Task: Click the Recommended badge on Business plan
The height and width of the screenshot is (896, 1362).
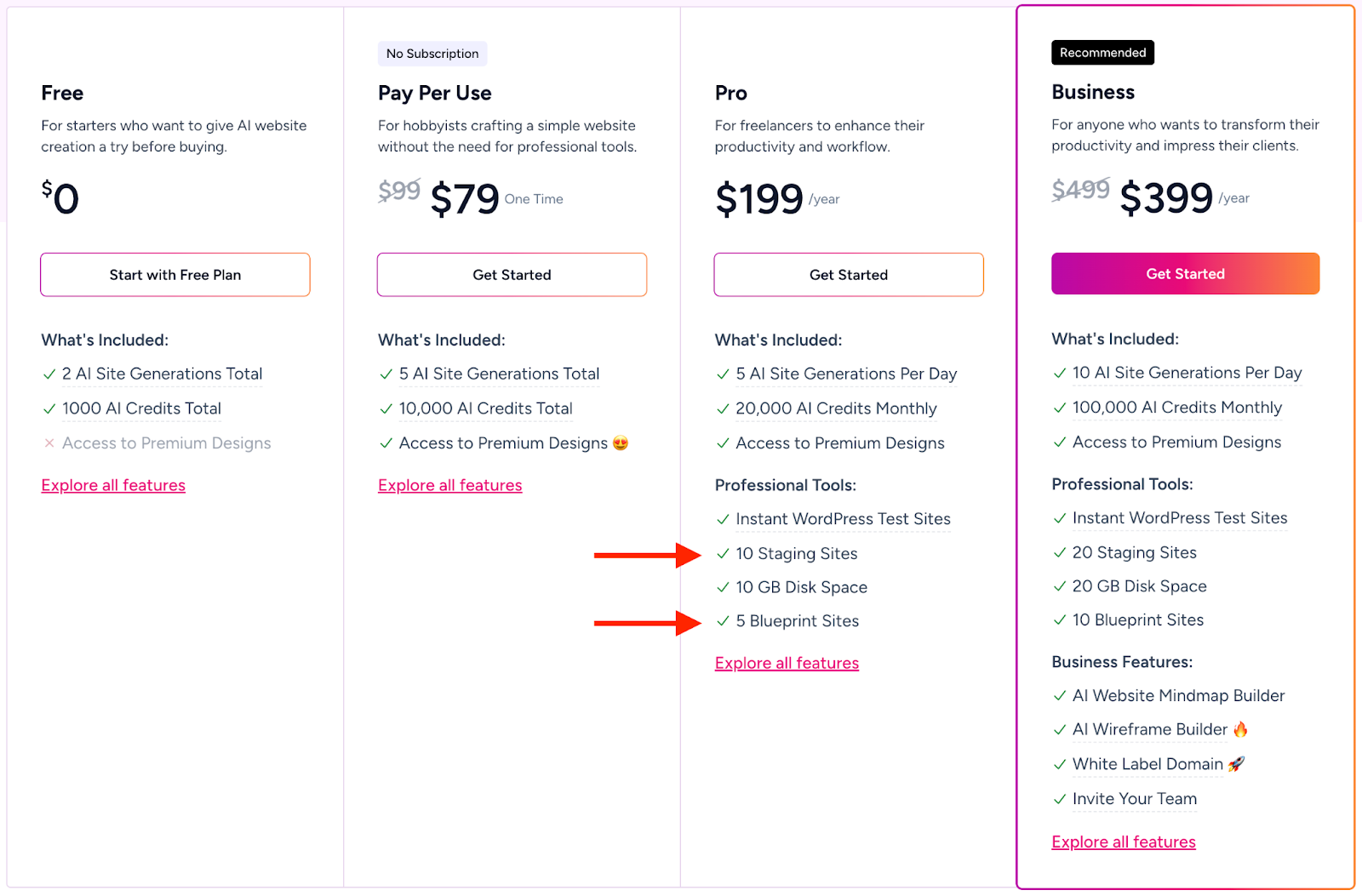Action: 1102,52
